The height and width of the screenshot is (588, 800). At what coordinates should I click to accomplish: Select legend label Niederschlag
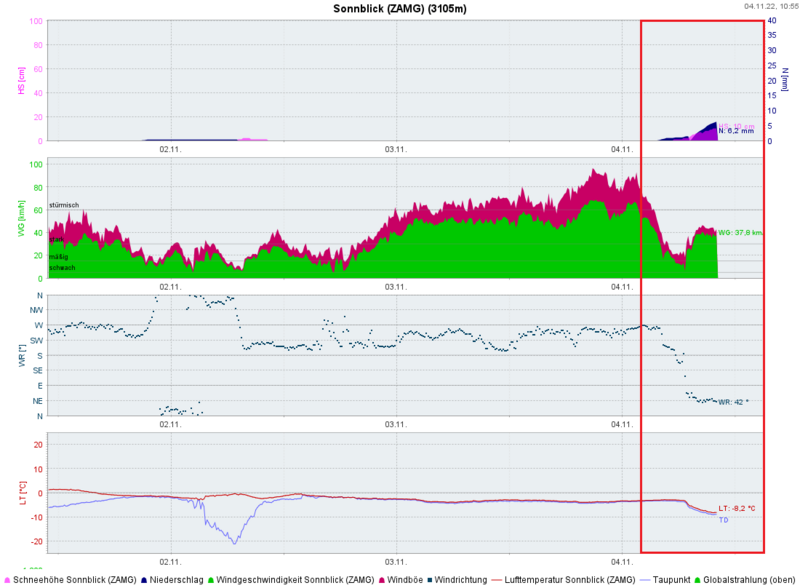pyautogui.click(x=177, y=580)
